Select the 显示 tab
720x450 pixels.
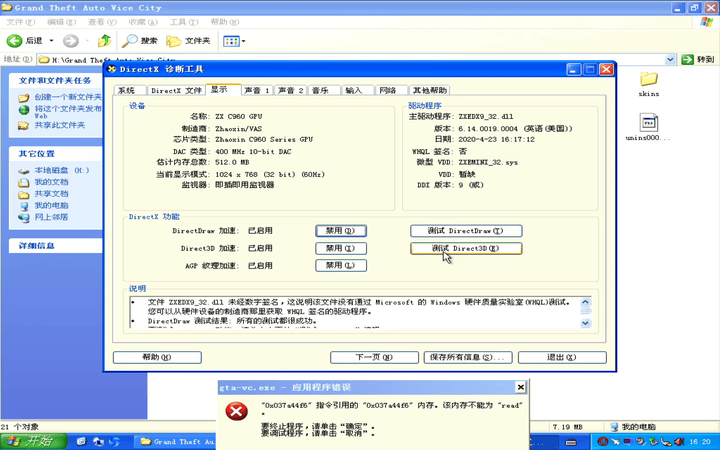223,90
